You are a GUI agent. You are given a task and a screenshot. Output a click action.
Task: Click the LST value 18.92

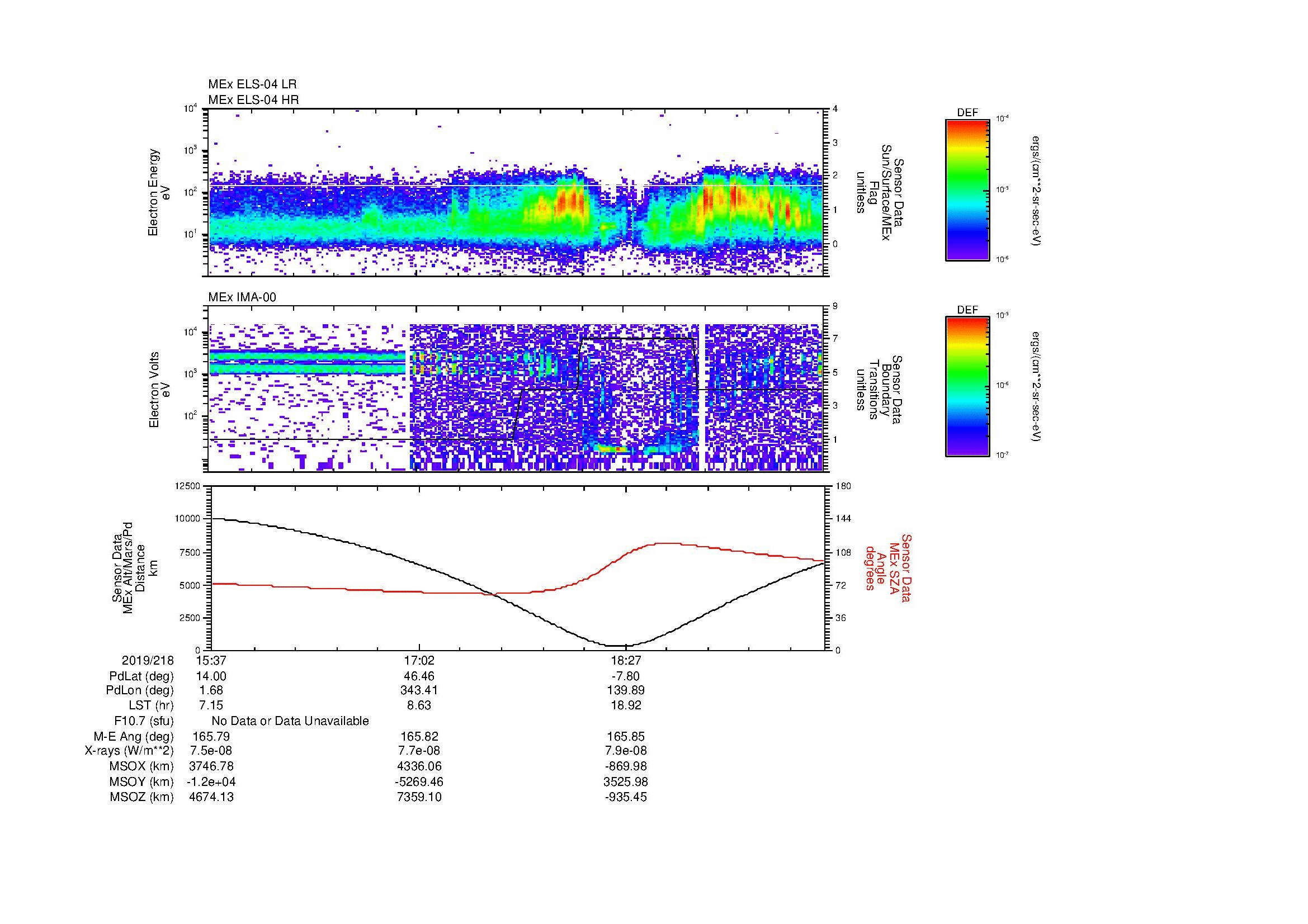click(626, 705)
